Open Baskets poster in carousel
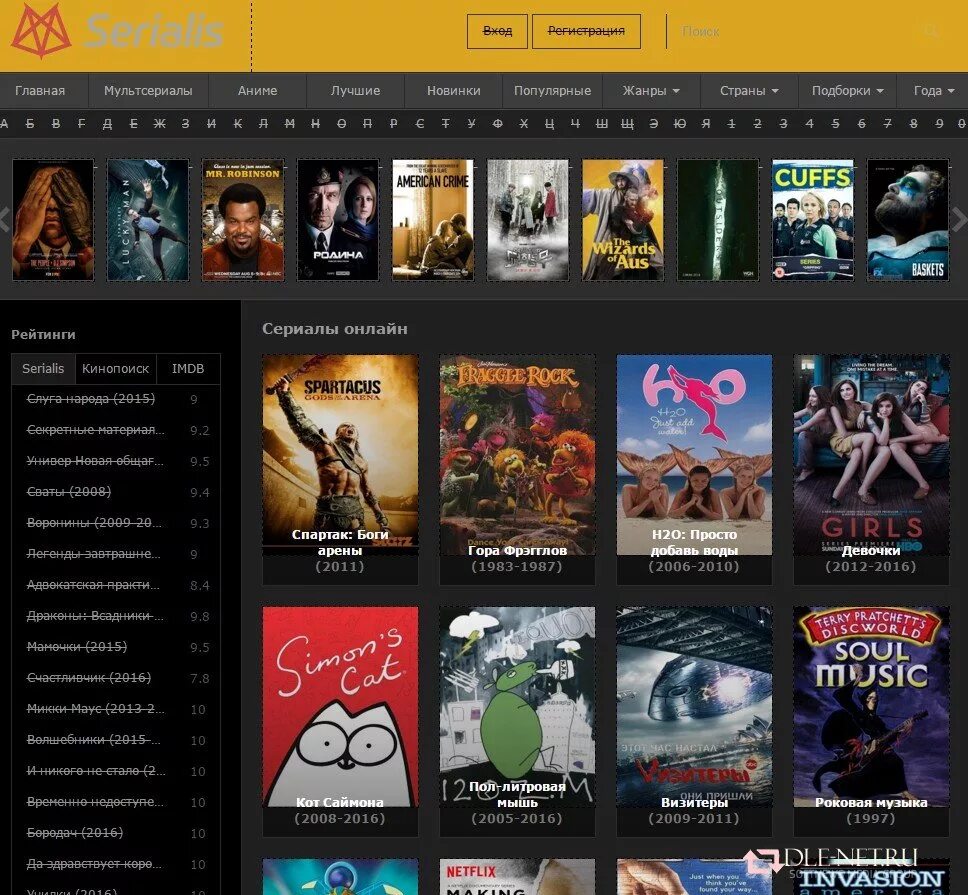This screenshot has height=895, width=968. pos(909,220)
